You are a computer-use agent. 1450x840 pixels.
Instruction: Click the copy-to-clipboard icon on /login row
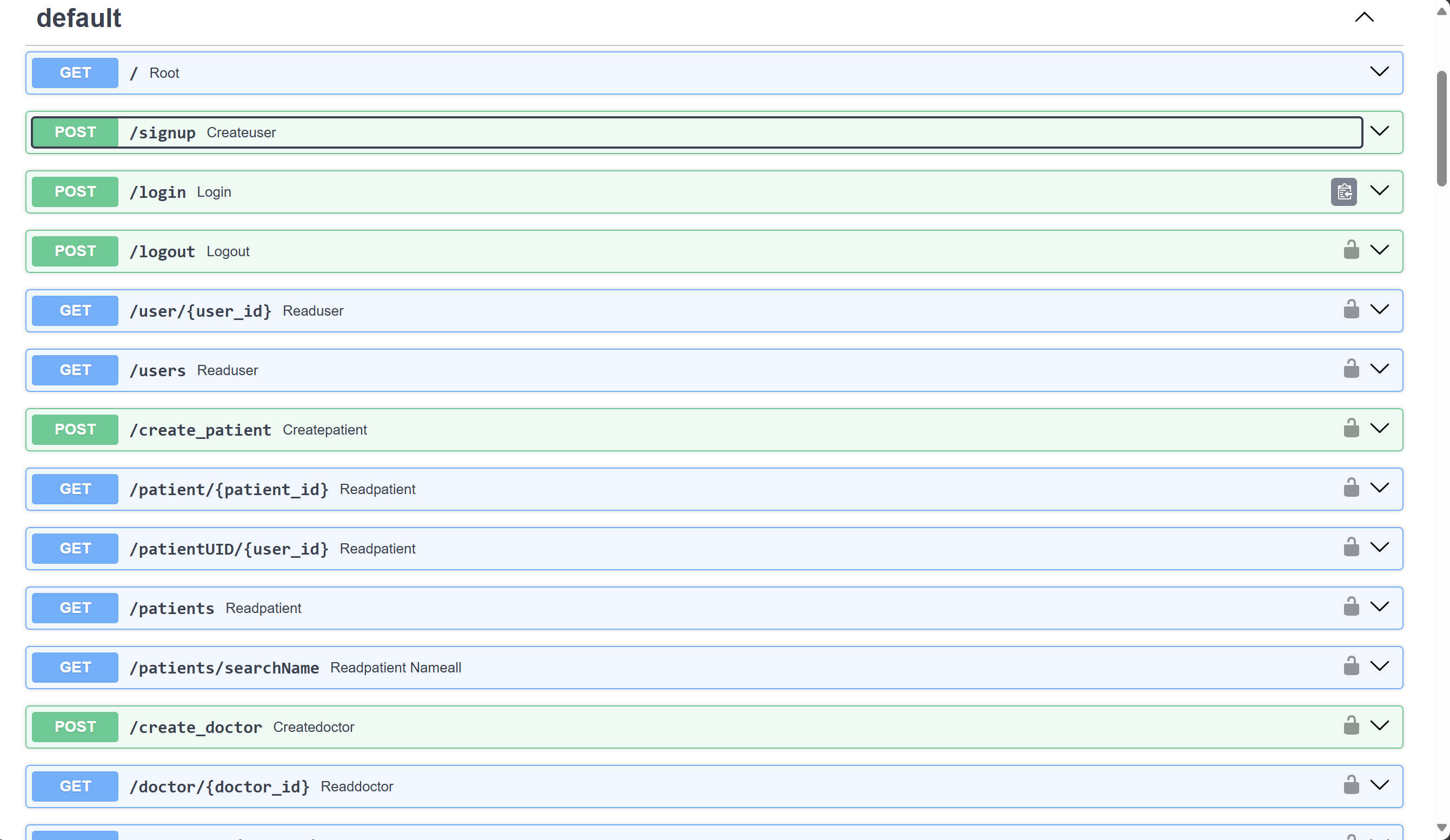tap(1343, 191)
